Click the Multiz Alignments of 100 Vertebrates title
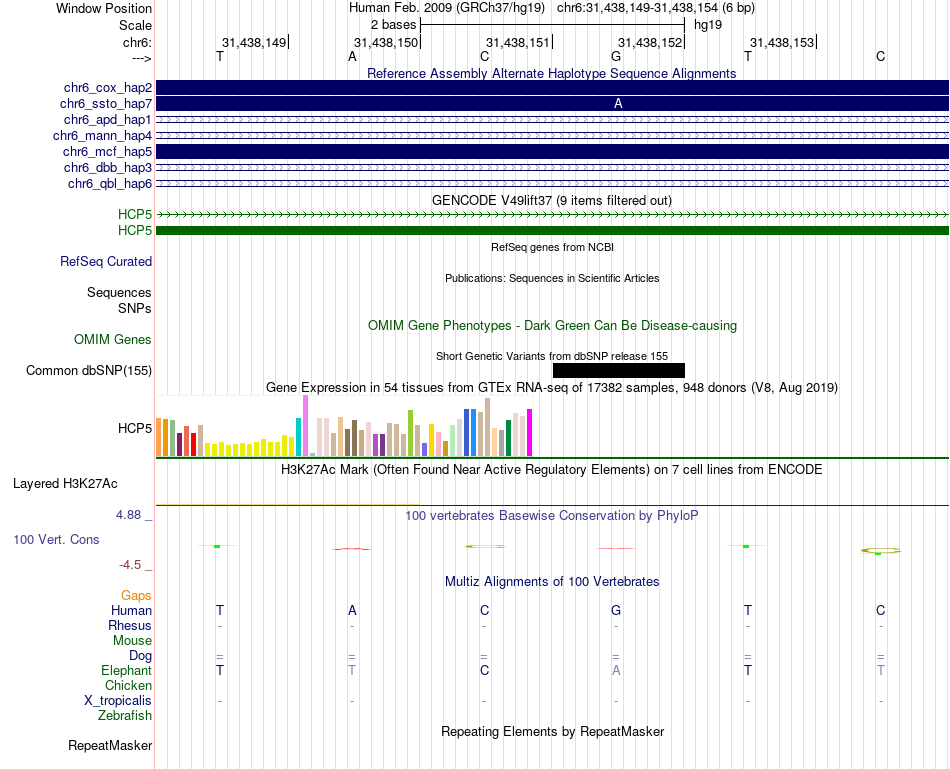The height and width of the screenshot is (769, 950). [552, 582]
